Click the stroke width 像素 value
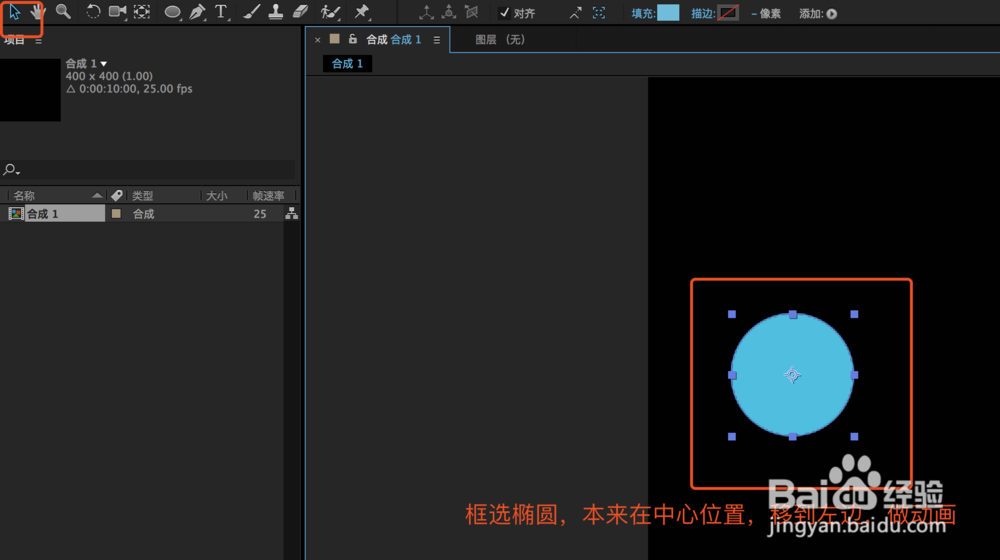 tap(766, 13)
